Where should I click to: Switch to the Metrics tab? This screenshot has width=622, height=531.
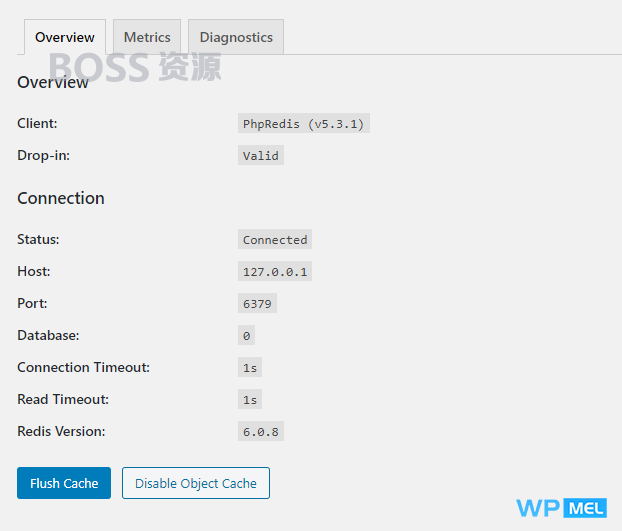(x=147, y=37)
